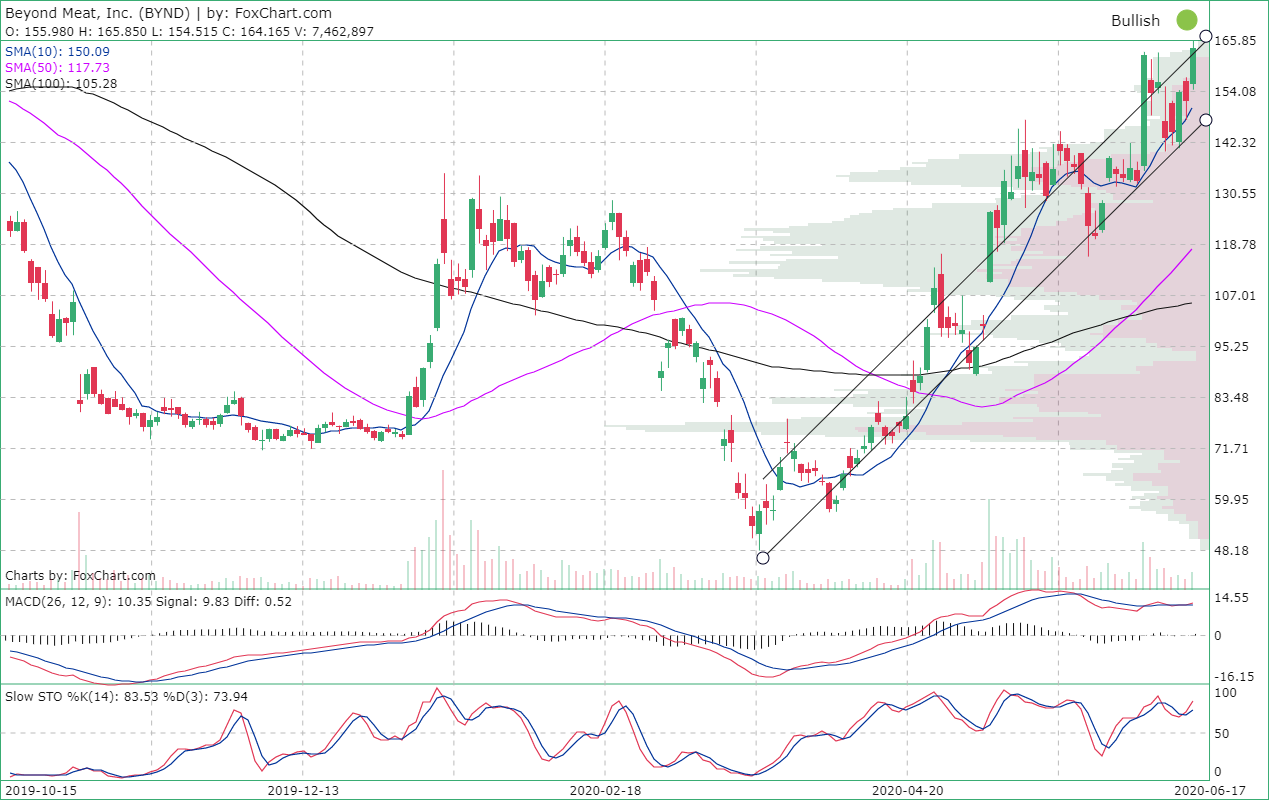The width and height of the screenshot is (1269, 800).
Task: Click the channel line anchor near 142.32
Action: click(x=1207, y=120)
